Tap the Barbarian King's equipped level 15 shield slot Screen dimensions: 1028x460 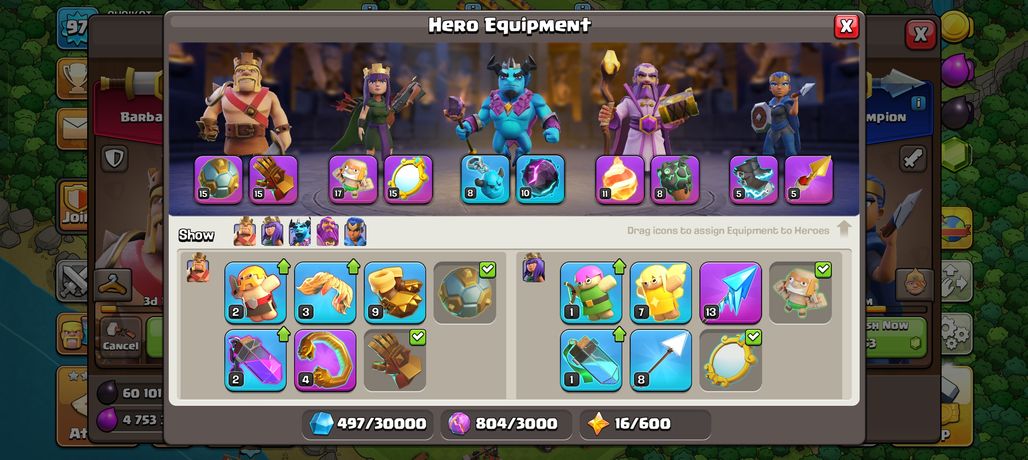point(218,180)
